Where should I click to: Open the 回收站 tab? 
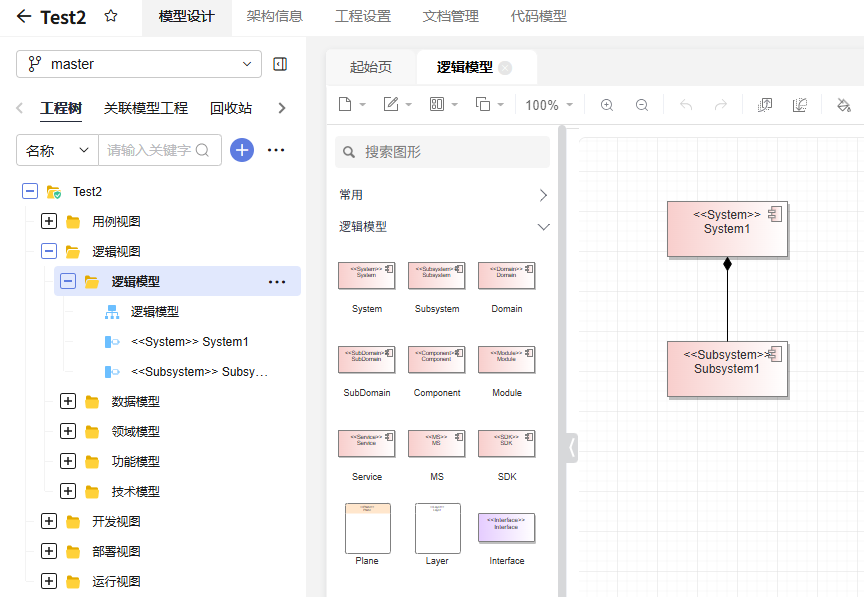(231, 108)
